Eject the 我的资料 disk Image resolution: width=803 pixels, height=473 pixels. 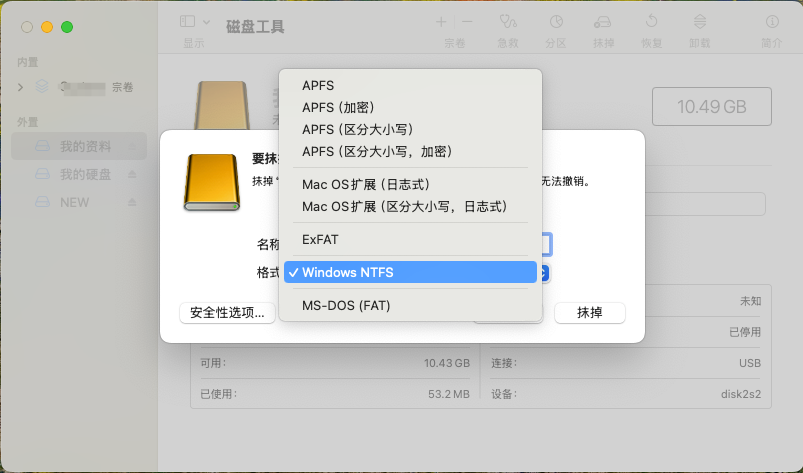point(132,147)
